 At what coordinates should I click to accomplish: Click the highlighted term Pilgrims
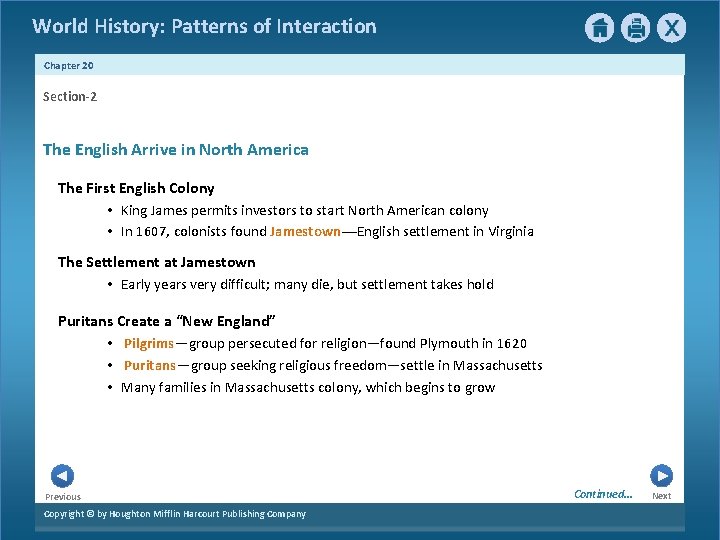point(149,343)
